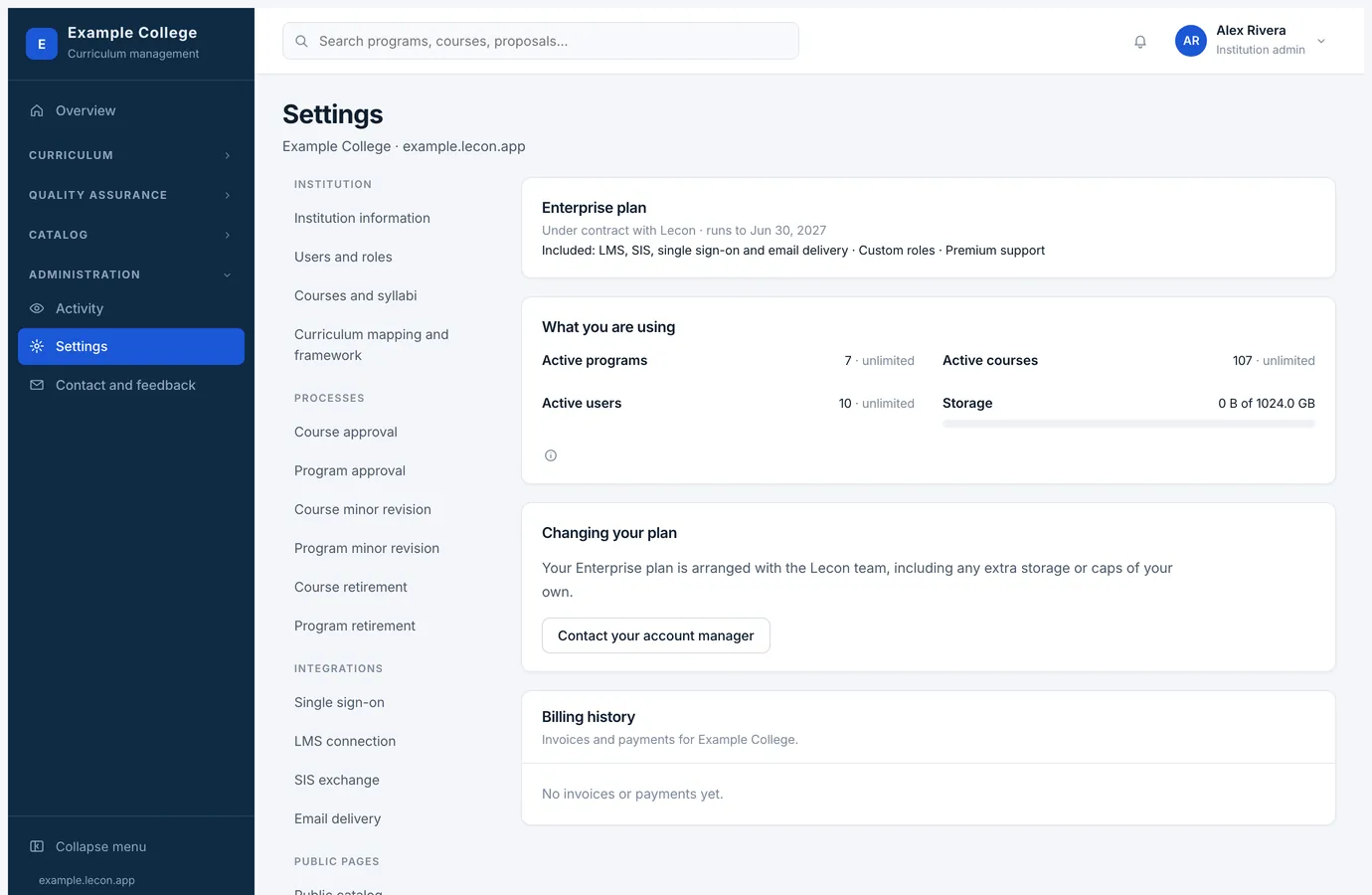Click Collapse menu

tap(131, 846)
